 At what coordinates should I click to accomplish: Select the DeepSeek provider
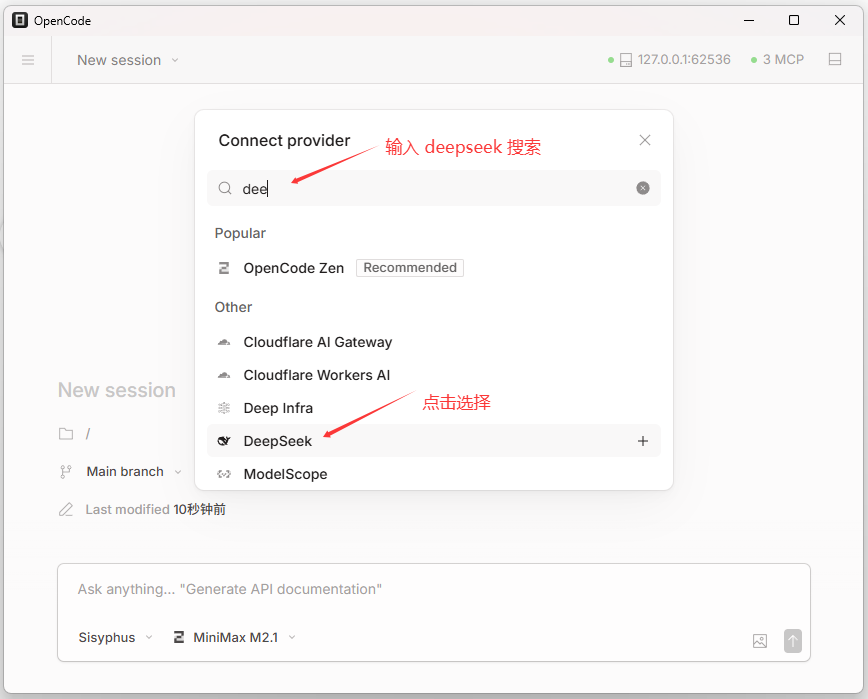coord(278,441)
